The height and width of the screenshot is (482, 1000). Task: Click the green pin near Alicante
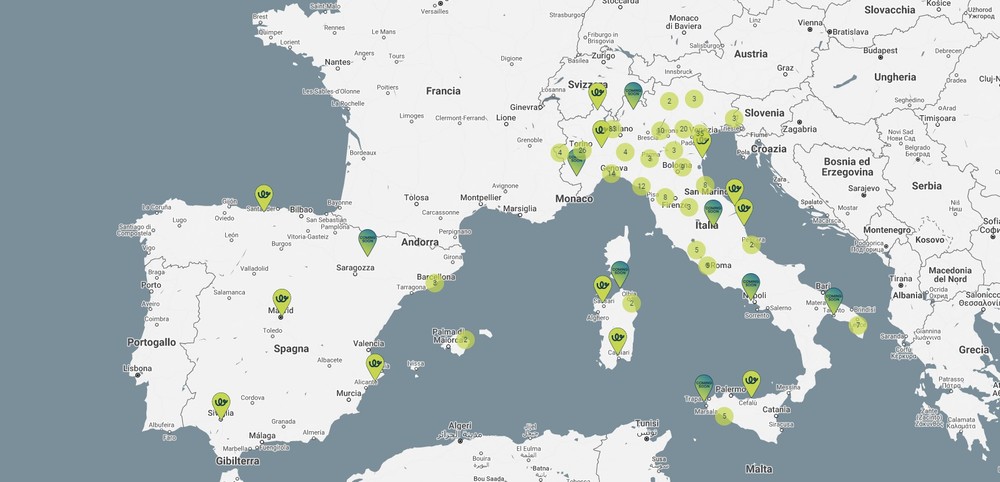pos(375,364)
